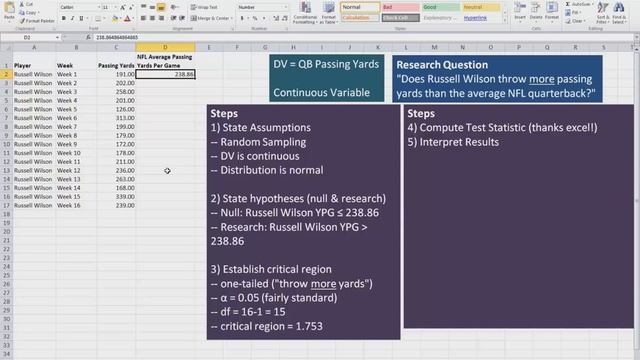This screenshot has width=640, height=360.
Task: Expand Merge & Center dropdown arrow
Action: (x=232, y=18)
